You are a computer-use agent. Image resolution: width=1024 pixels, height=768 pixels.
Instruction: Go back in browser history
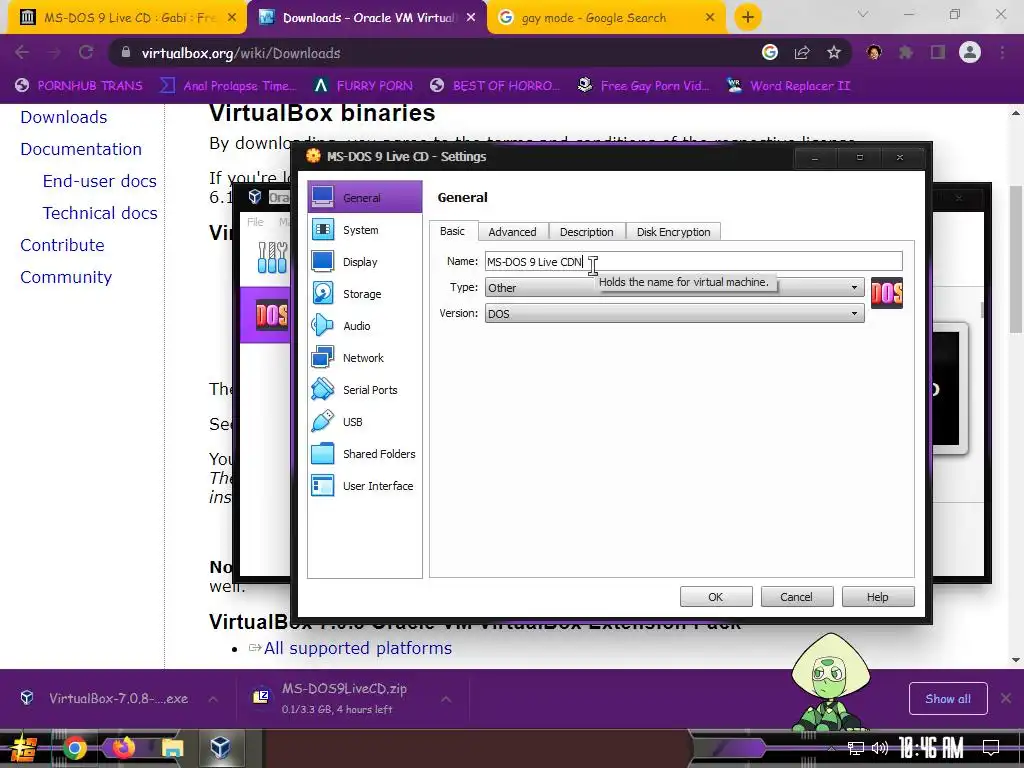coord(22,53)
